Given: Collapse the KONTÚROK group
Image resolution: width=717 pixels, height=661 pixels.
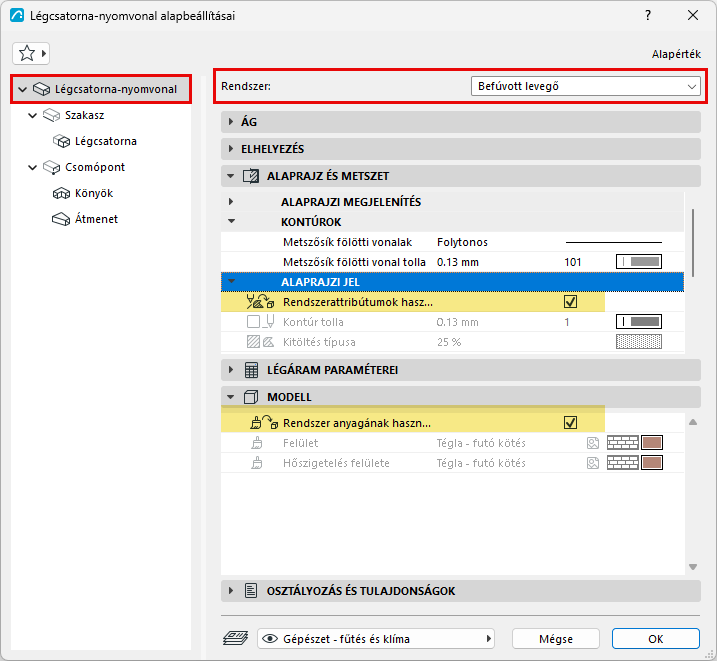Looking at the screenshot, I should click(231, 221).
